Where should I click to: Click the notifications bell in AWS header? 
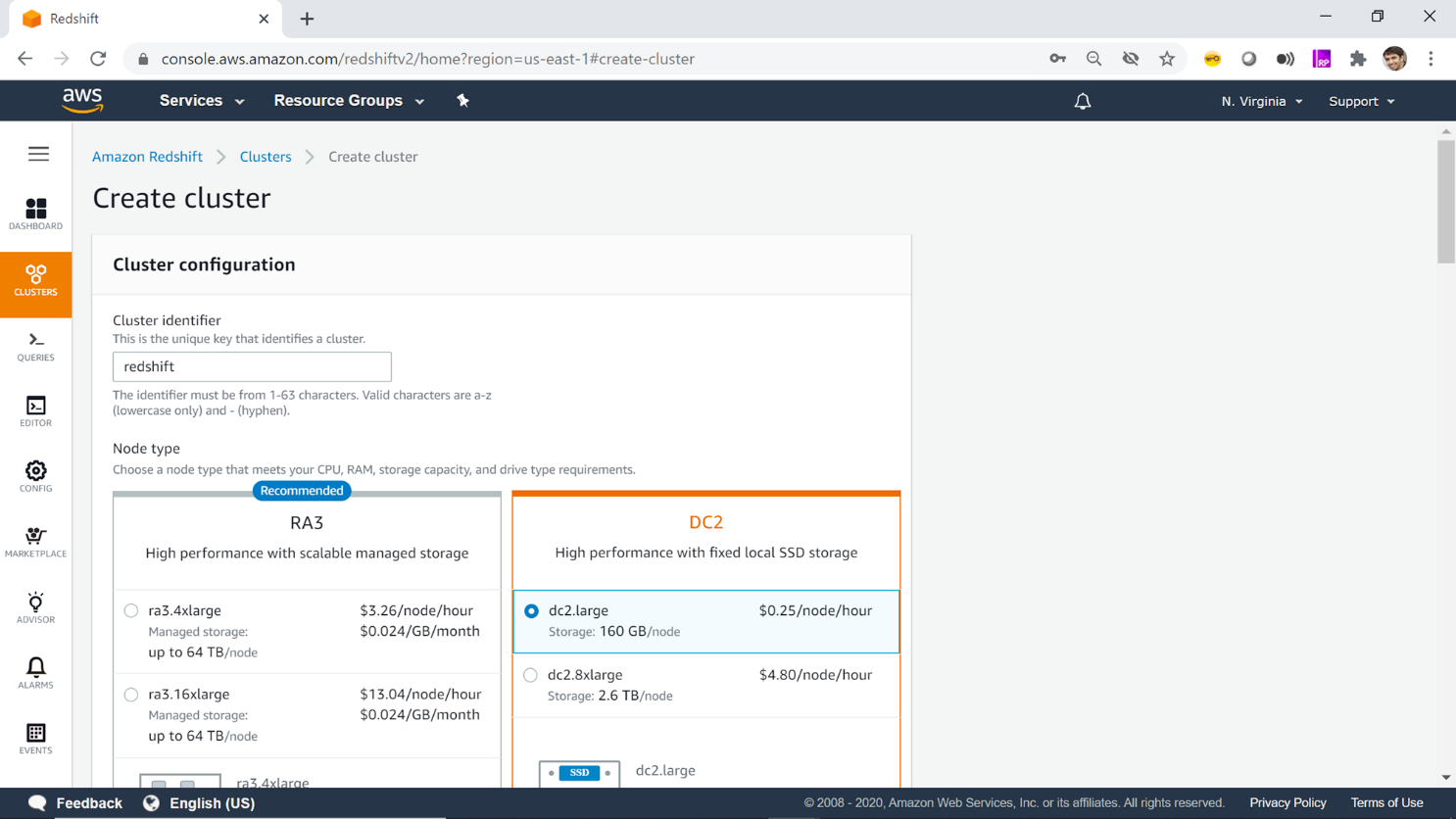point(1083,101)
